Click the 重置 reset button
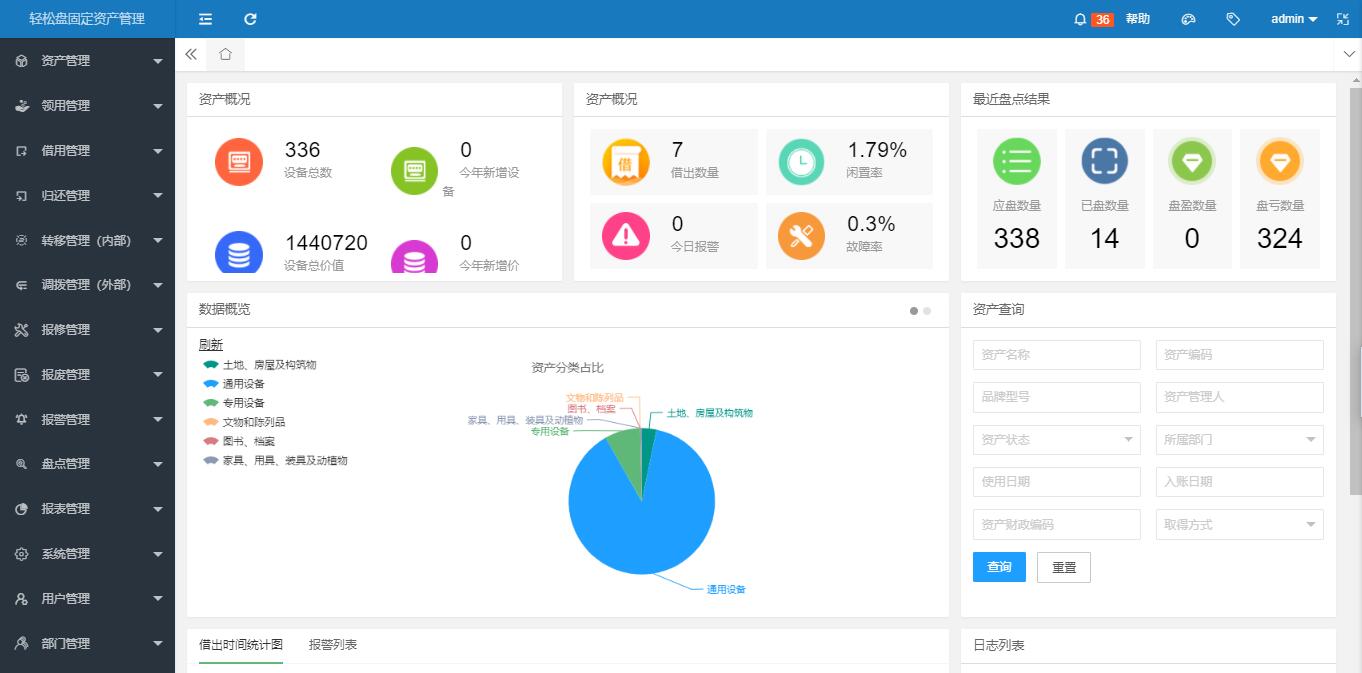The image size is (1362, 673). (x=1063, y=567)
